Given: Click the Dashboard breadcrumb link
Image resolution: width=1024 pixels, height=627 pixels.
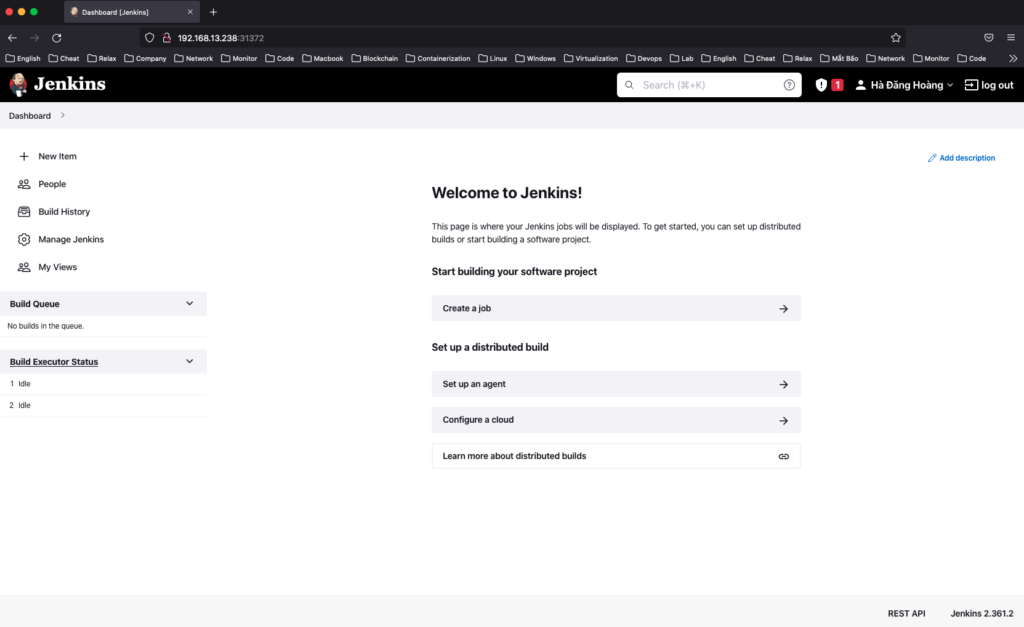Looking at the screenshot, I should 29,116.
